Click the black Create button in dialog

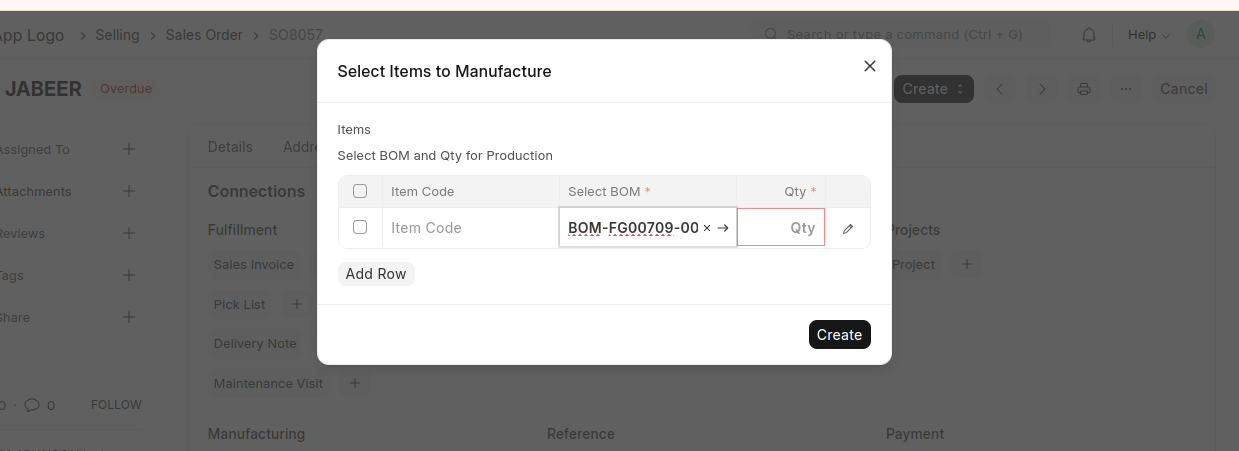[x=839, y=335]
